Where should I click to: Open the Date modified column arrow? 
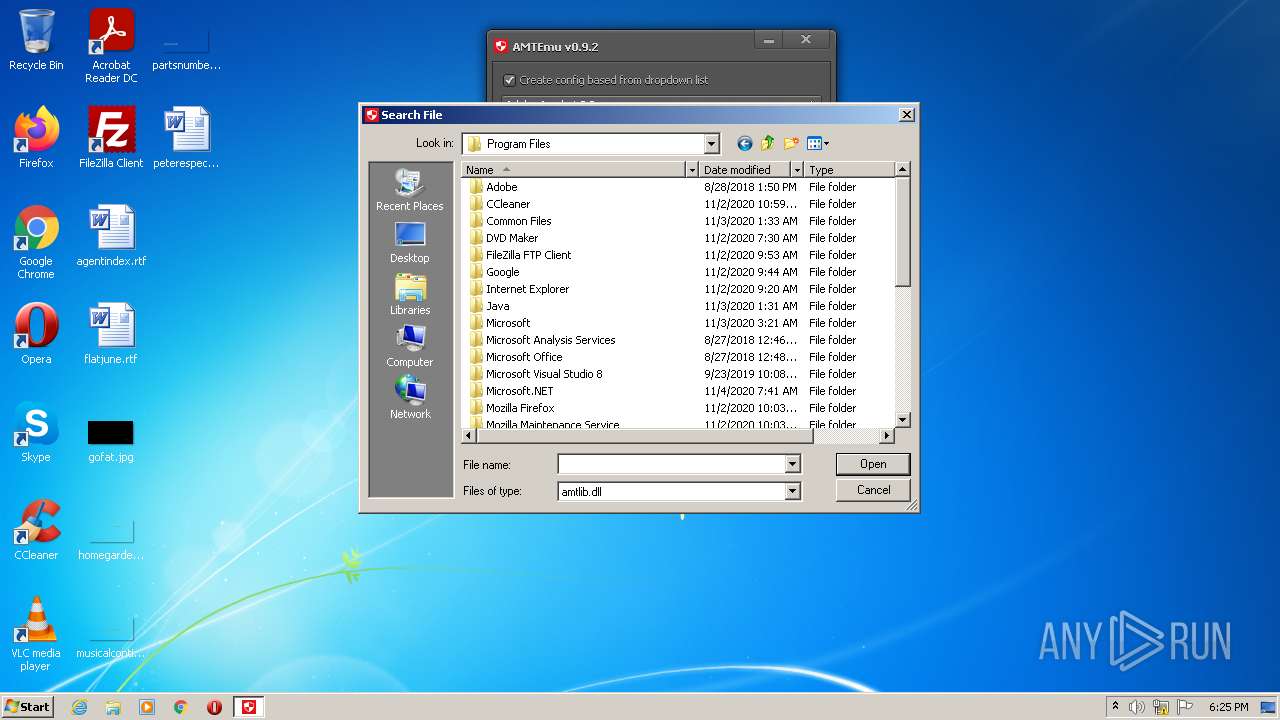coord(797,170)
